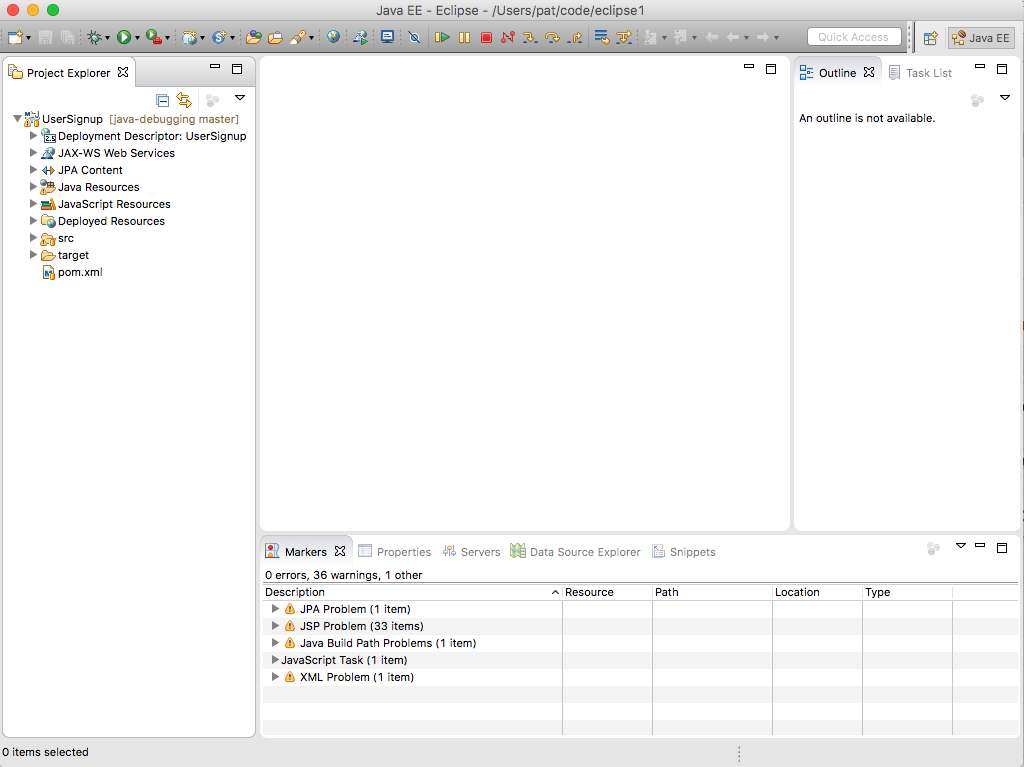Click the Skip All Breakpoints icon

coord(414,37)
